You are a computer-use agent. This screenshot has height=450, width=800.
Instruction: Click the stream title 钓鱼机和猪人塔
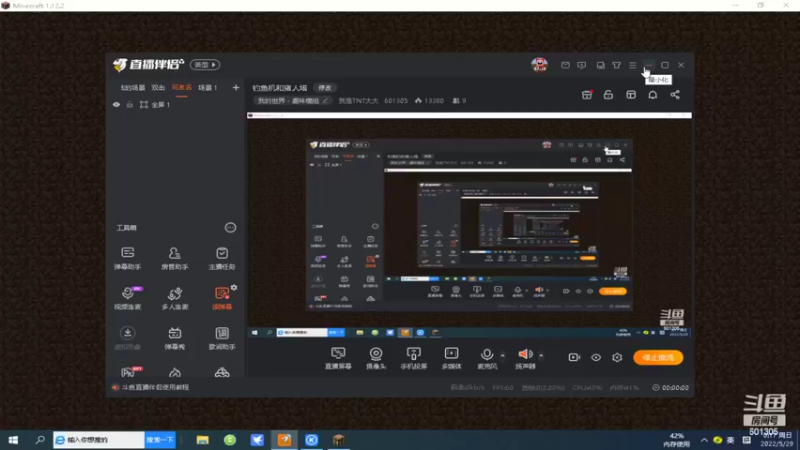click(280, 88)
